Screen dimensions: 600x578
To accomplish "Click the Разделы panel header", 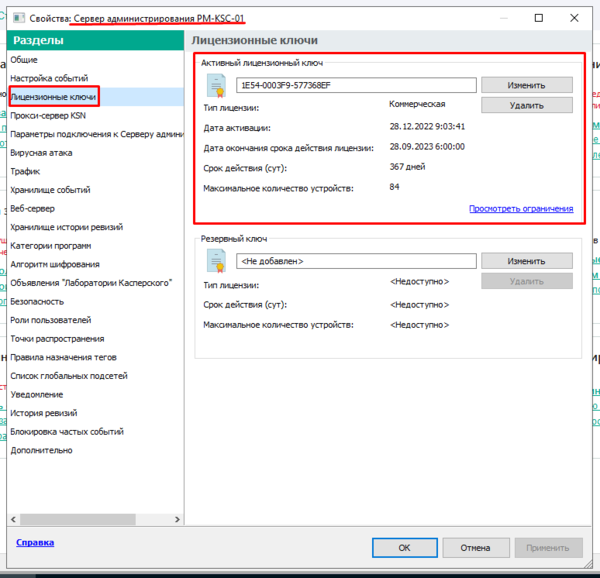I will click(x=95, y=40).
